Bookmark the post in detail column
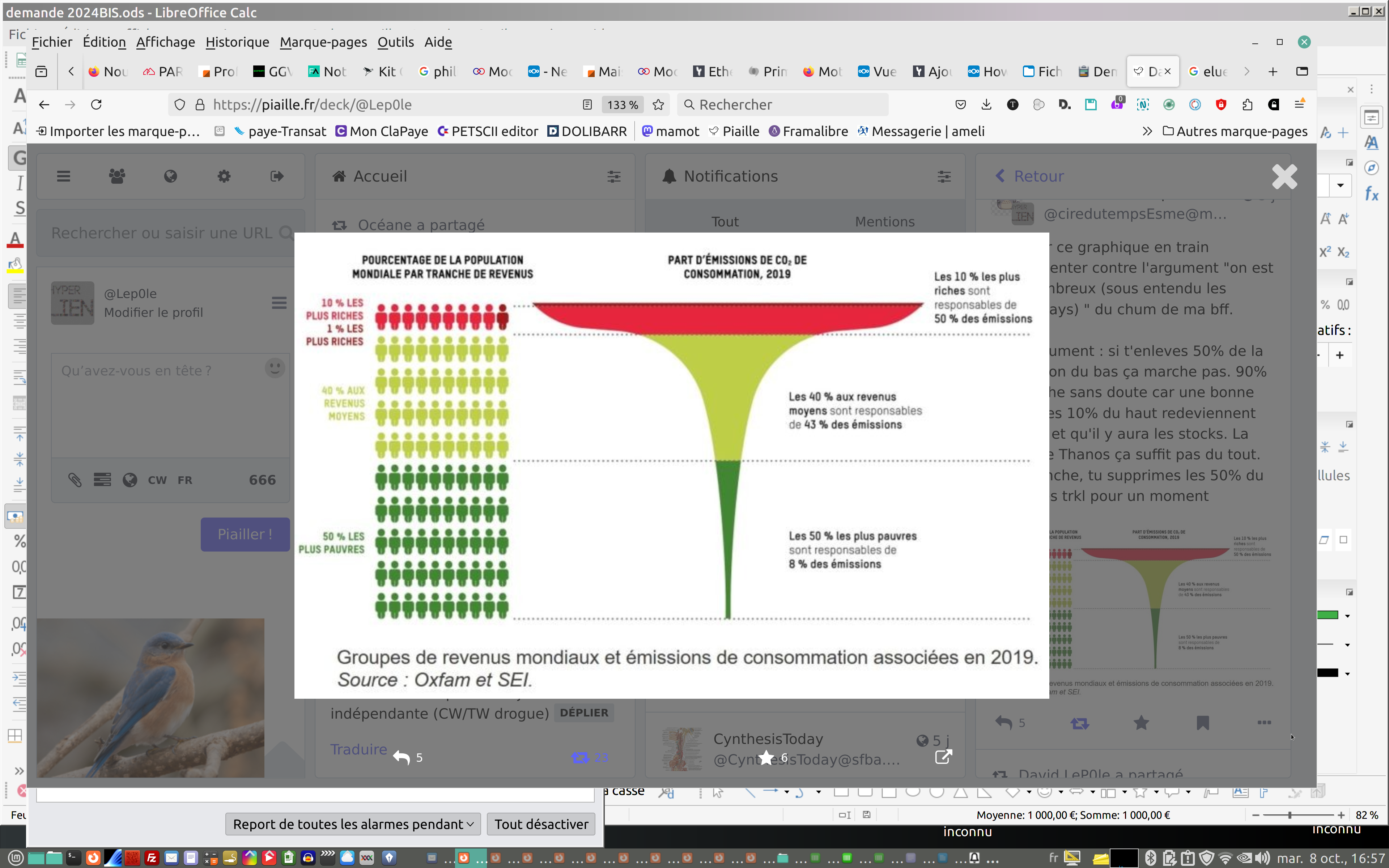Viewport: 1389px width, 868px height. click(x=1202, y=723)
